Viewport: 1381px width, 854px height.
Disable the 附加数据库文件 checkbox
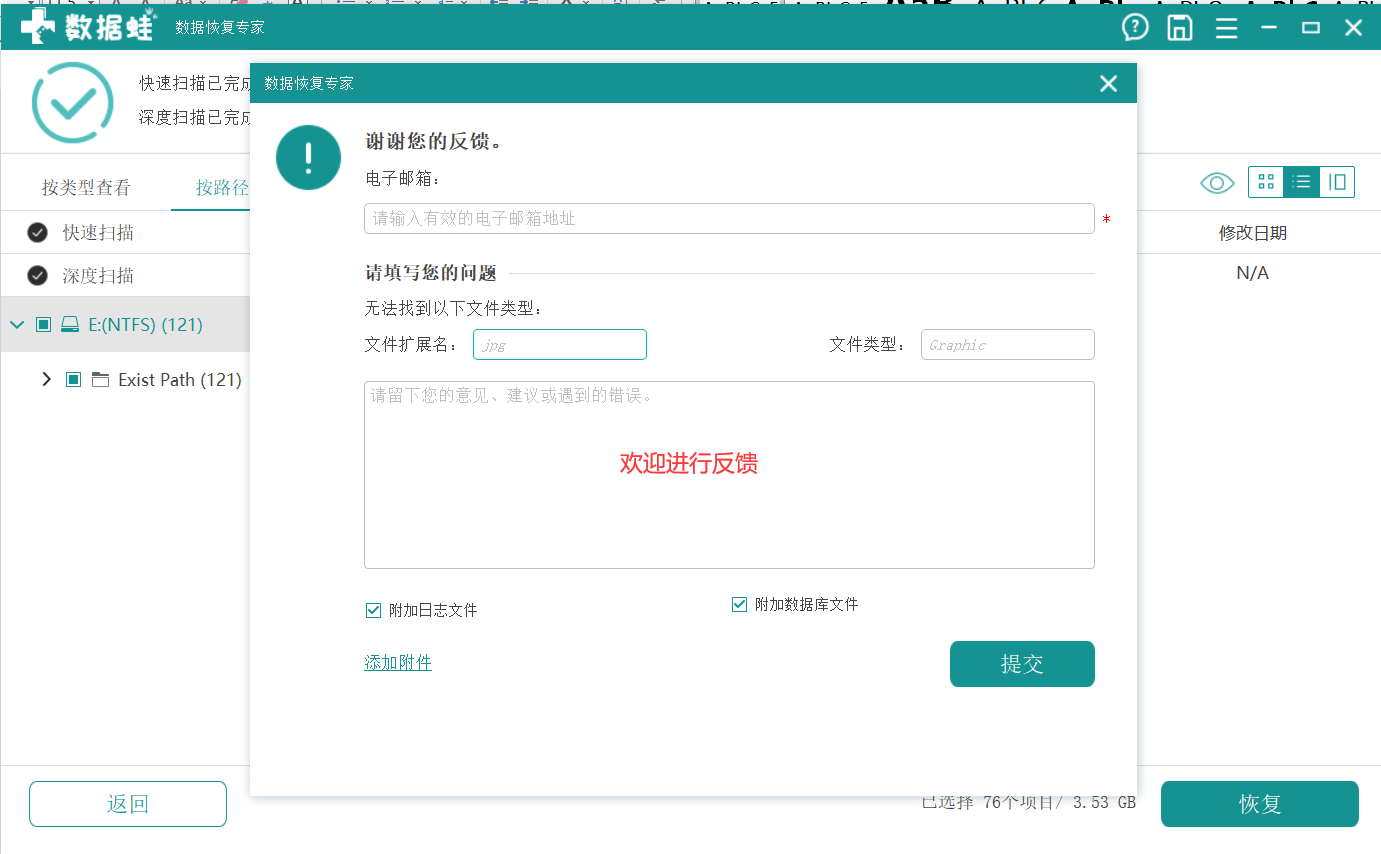pyautogui.click(x=739, y=604)
